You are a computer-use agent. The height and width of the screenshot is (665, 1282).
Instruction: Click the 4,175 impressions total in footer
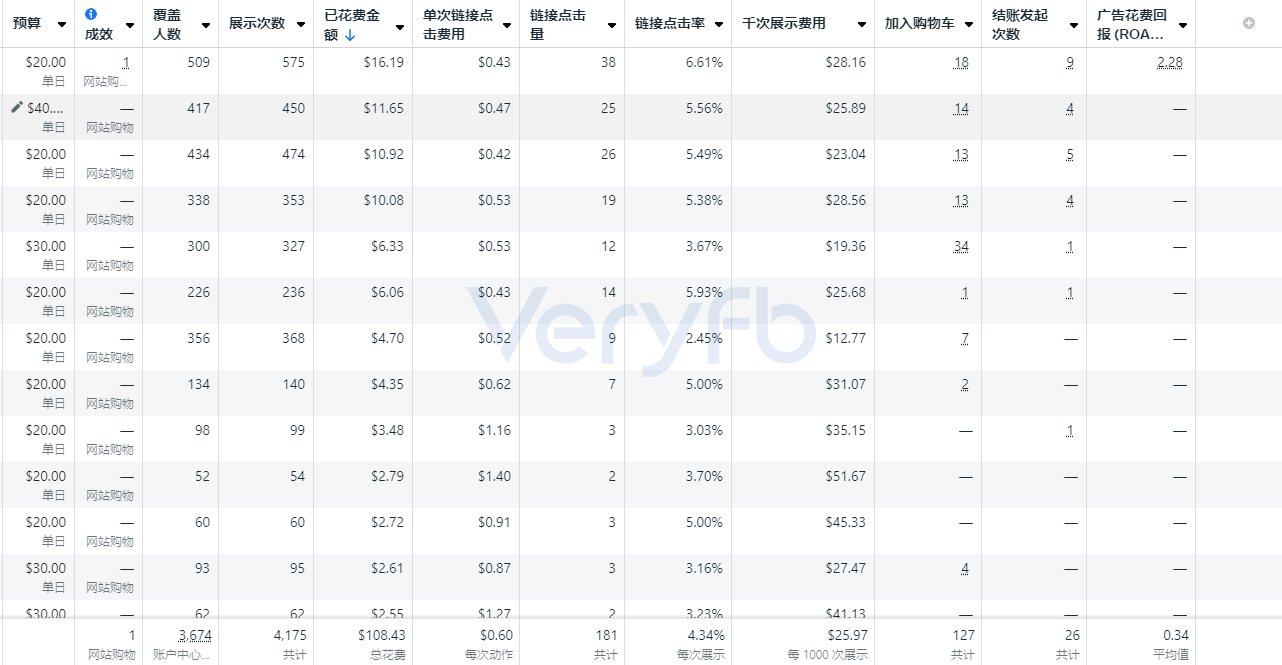[290, 635]
